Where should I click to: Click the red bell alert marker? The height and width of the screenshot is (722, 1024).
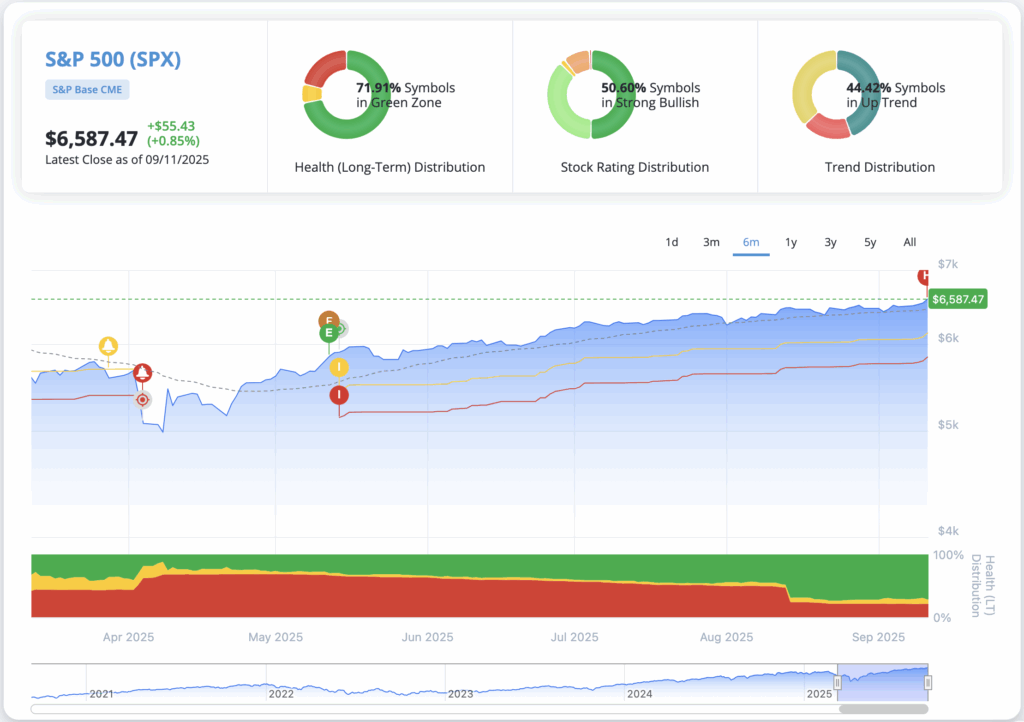point(142,373)
